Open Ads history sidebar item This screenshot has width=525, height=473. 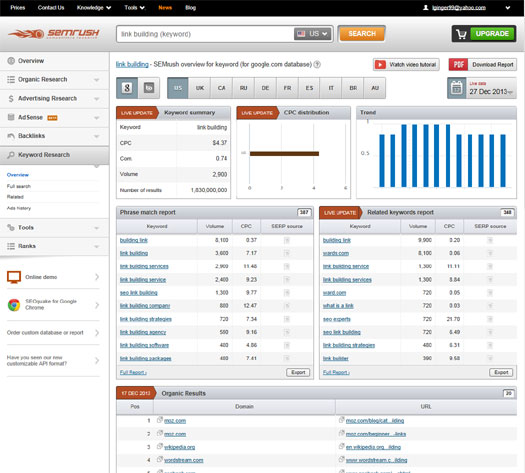(x=19, y=208)
